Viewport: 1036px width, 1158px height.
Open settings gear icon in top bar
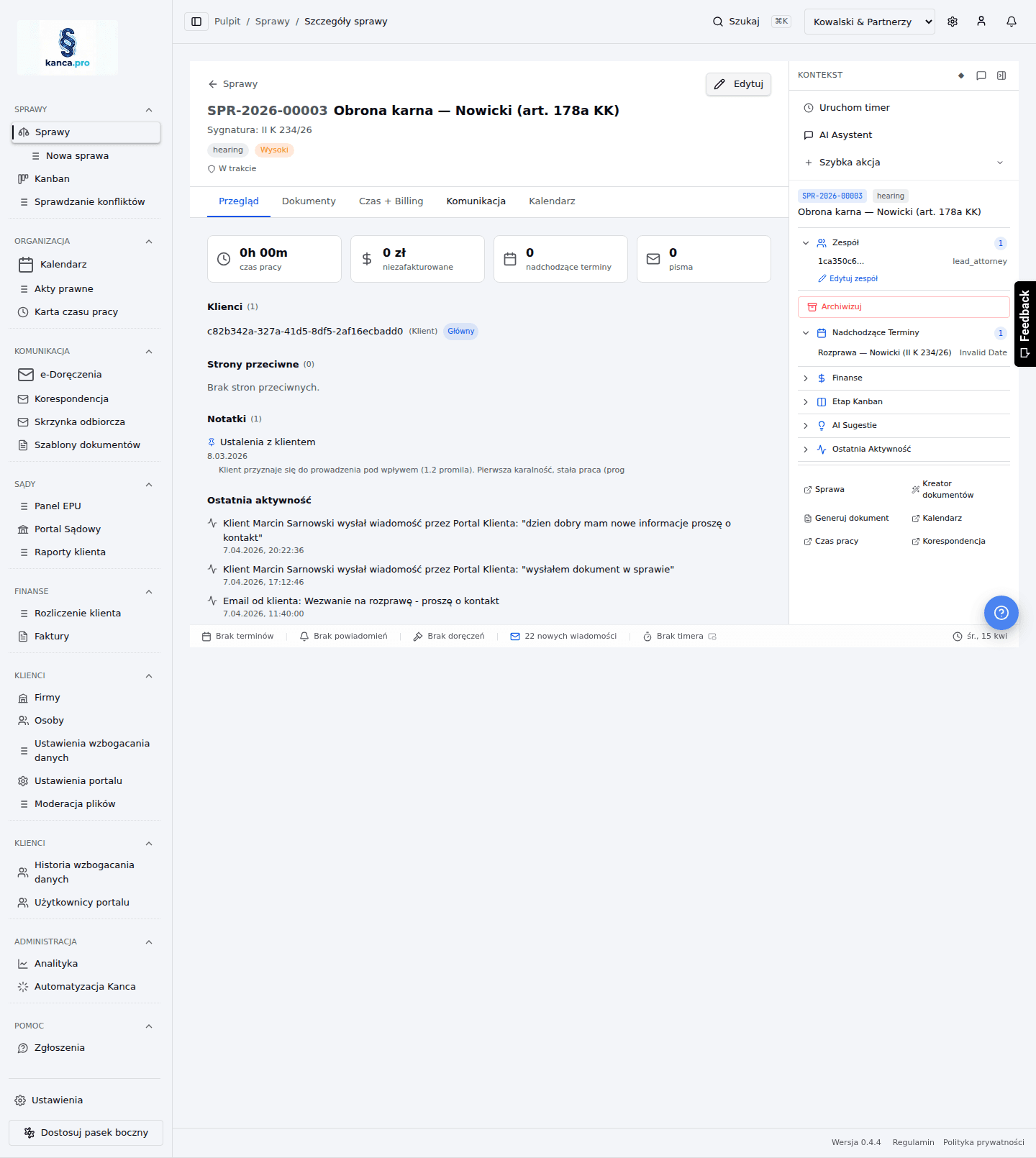click(x=952, y=22)
